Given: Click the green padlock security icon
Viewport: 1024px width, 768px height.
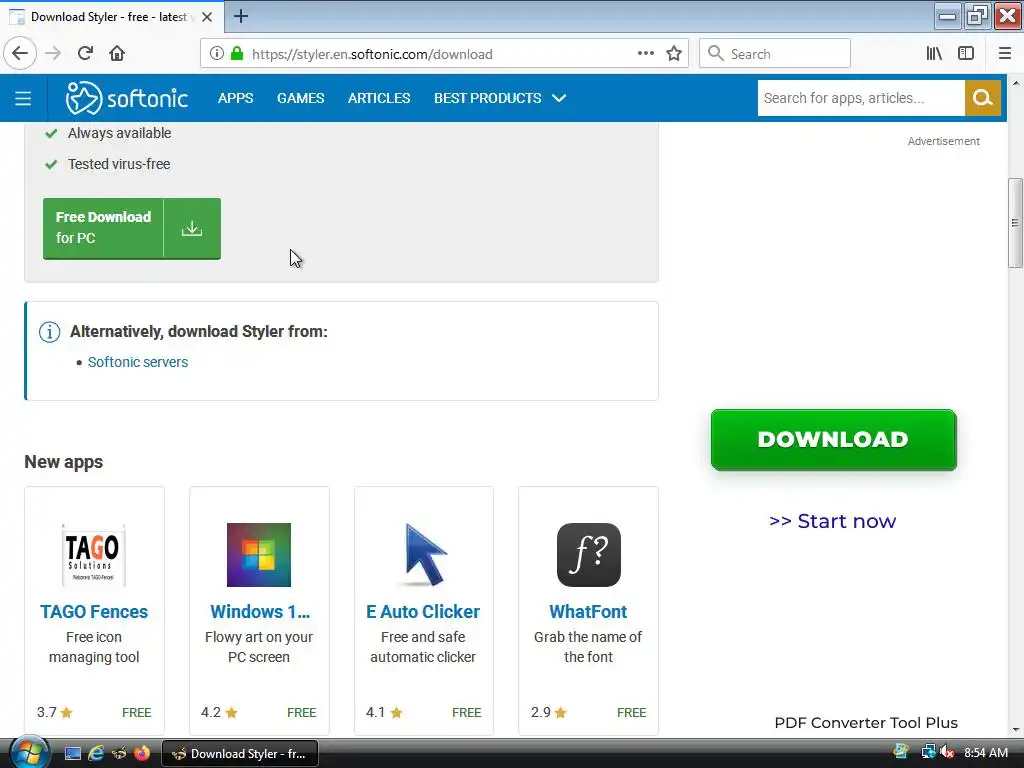Looking at the screenshot, I should point(237,54).
